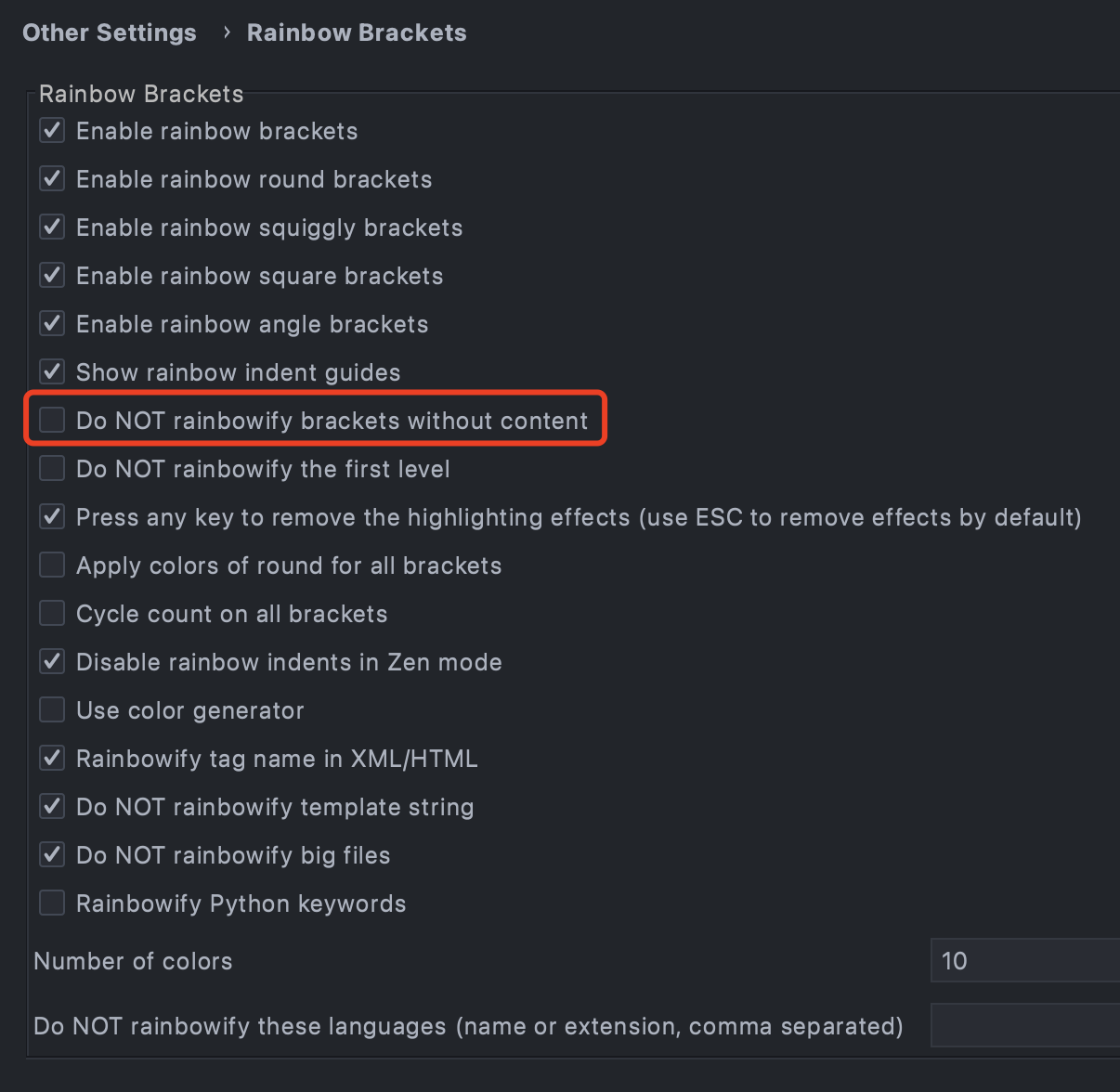Toggle Enable rainbow squiggly brackets off
1120x1092 pixels.
(x=52, y=227)
